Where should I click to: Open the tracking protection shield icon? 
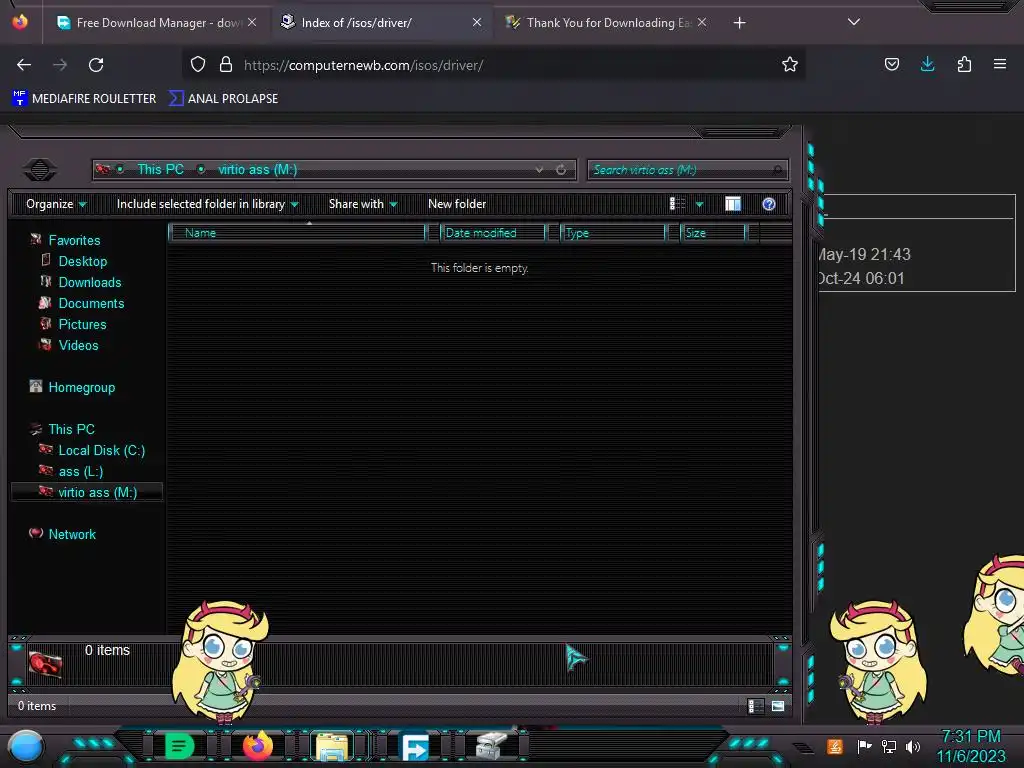coord(198,64)
